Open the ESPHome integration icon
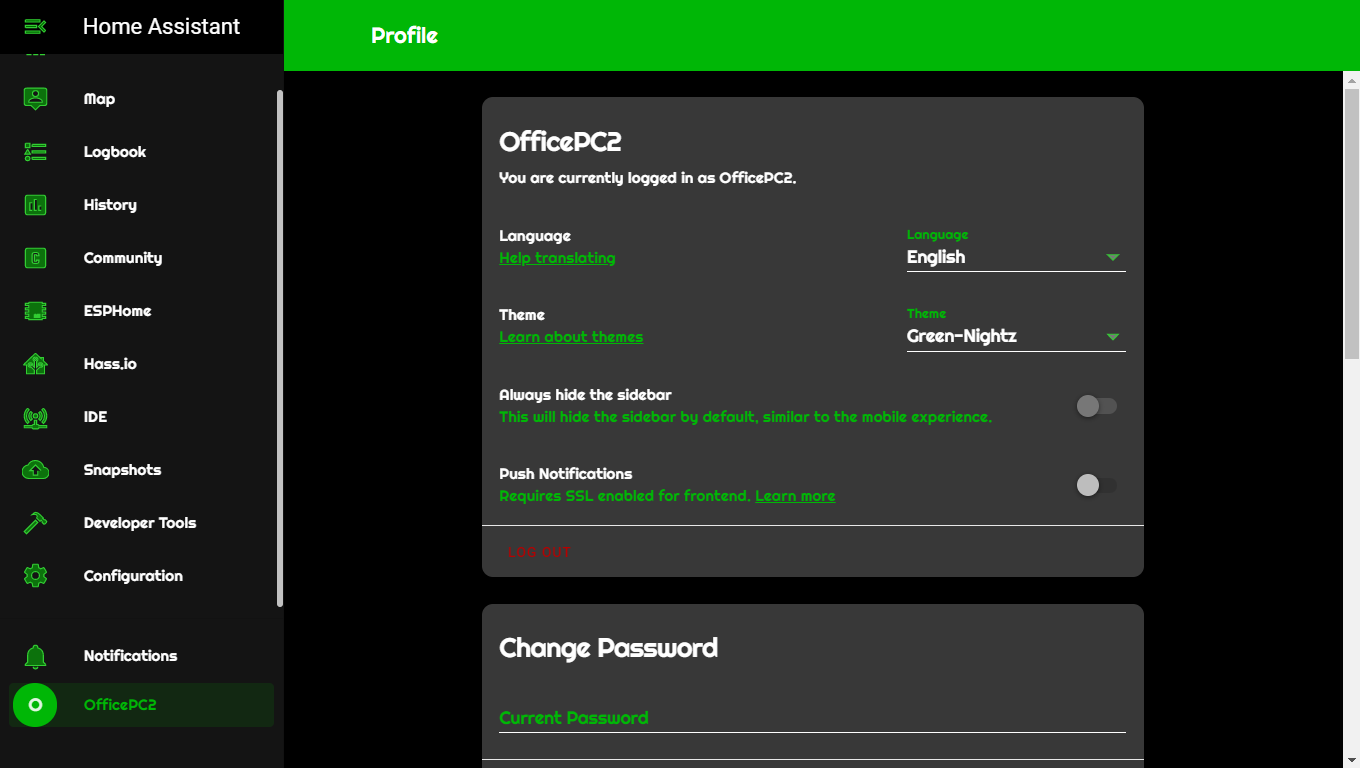The image size is (1360, 768). (35, 310)
